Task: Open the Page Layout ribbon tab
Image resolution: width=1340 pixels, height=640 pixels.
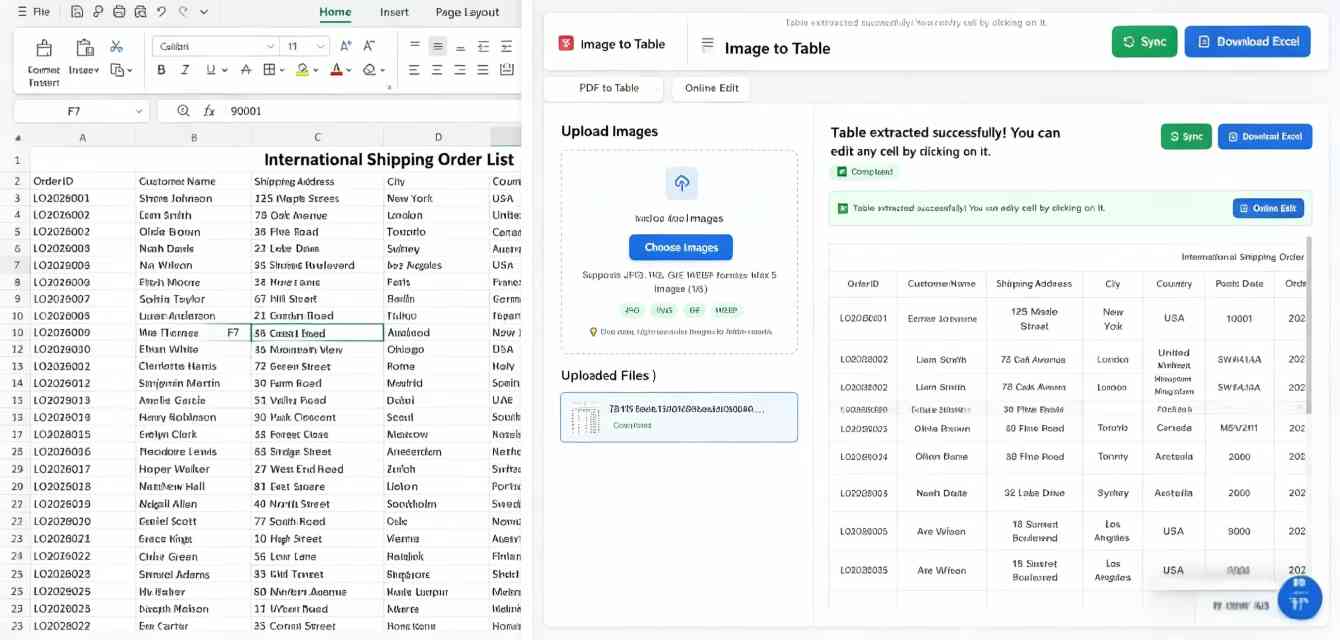Action: point(467,12)
